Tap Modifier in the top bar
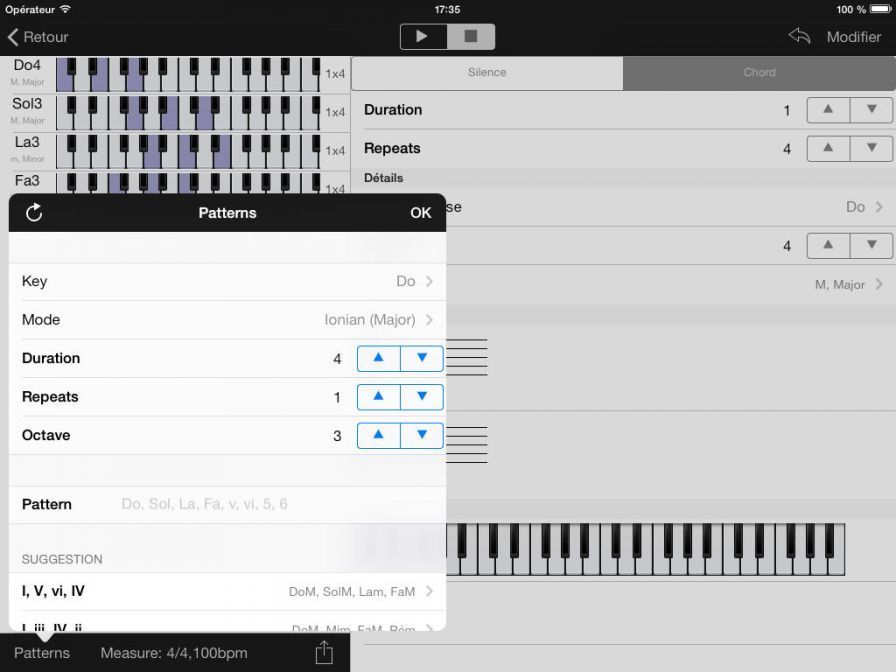The height and width of the screenshot is (672, 896). 853,36
